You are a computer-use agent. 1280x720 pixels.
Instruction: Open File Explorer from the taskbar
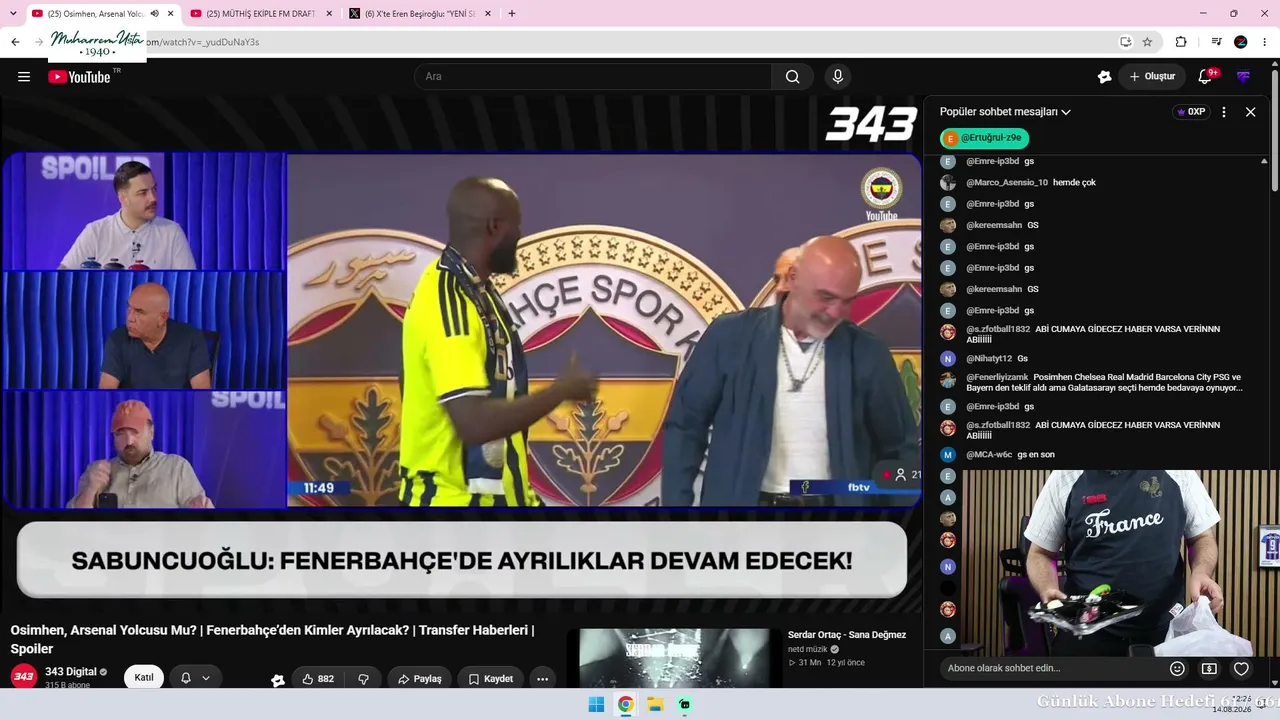click(x=655, y=704)
